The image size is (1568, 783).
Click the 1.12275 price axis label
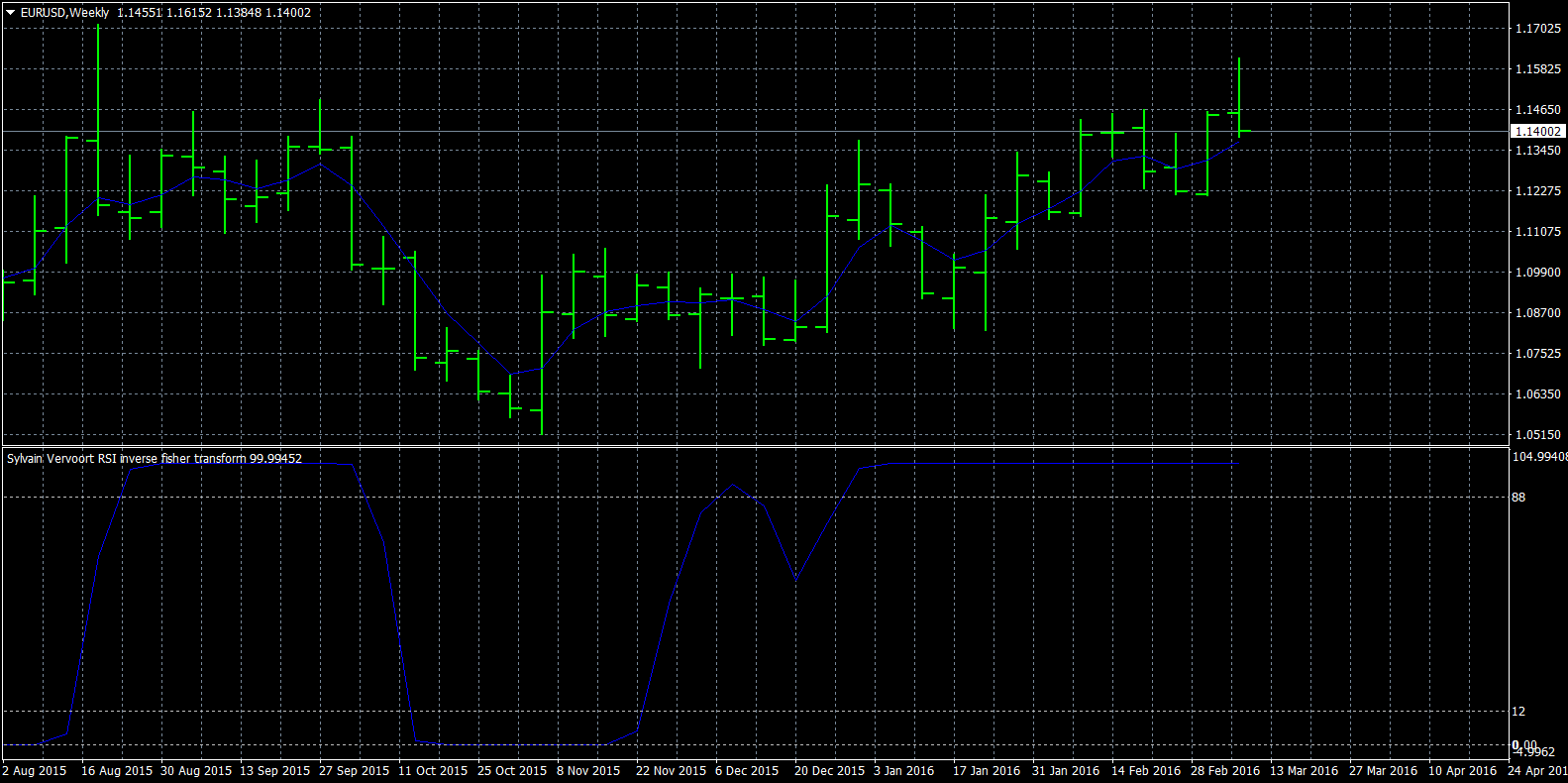(x=1538, y=191)
